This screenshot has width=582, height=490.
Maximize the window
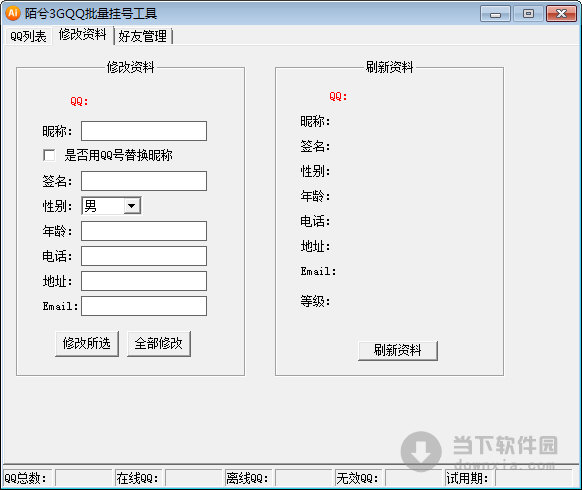(528, 14)
